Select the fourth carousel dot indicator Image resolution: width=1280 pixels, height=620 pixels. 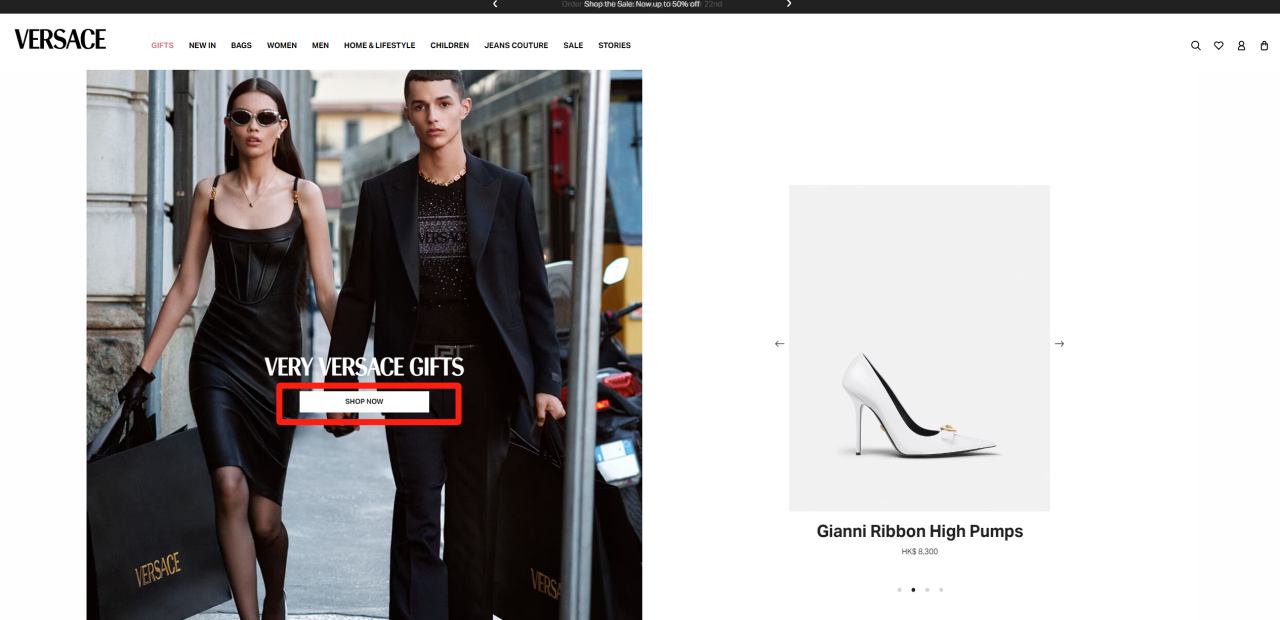click(x=941, y=590)
